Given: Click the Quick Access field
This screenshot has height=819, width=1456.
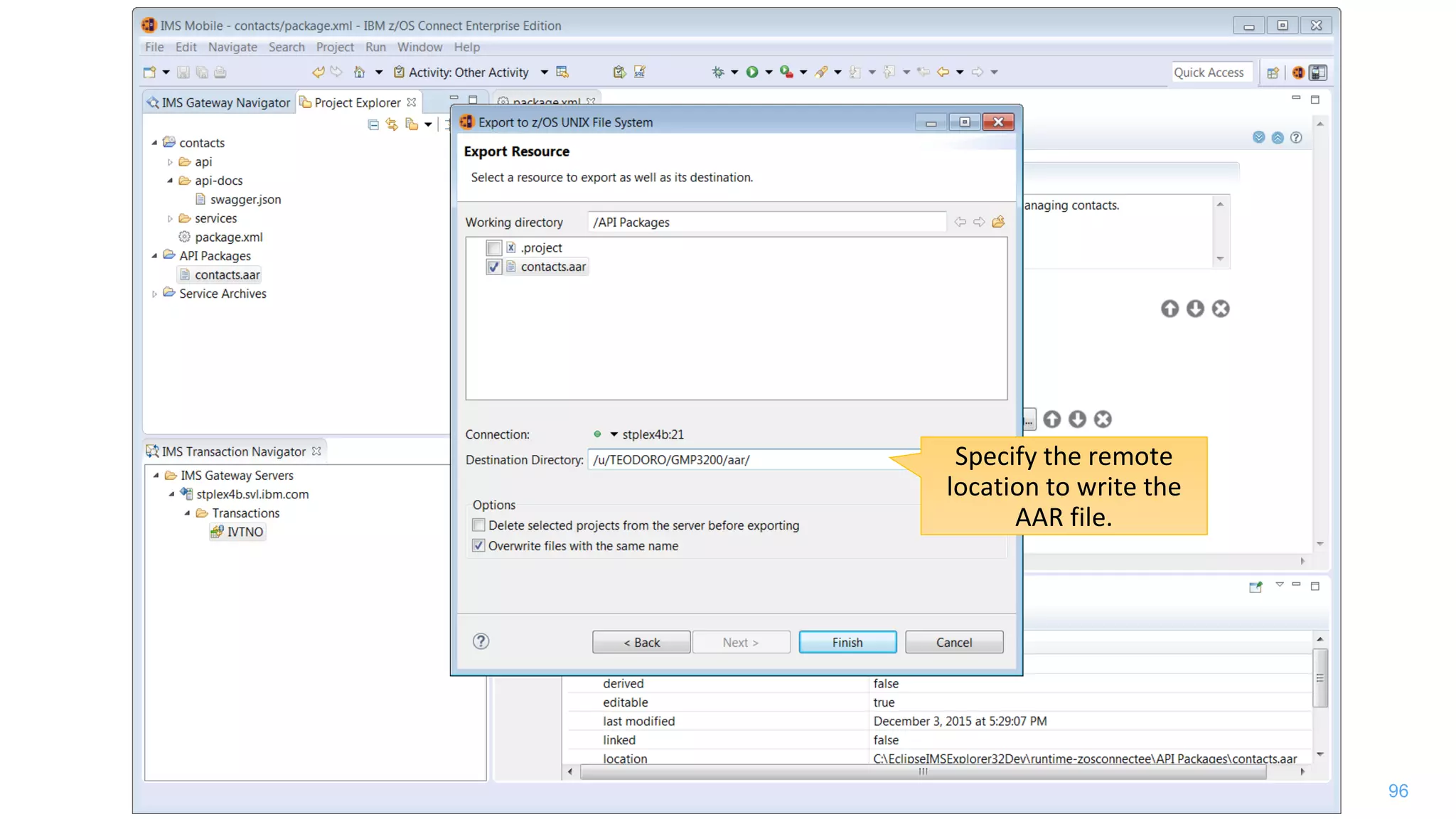Looking at the screenshot, I should (x=1211, y=73).
